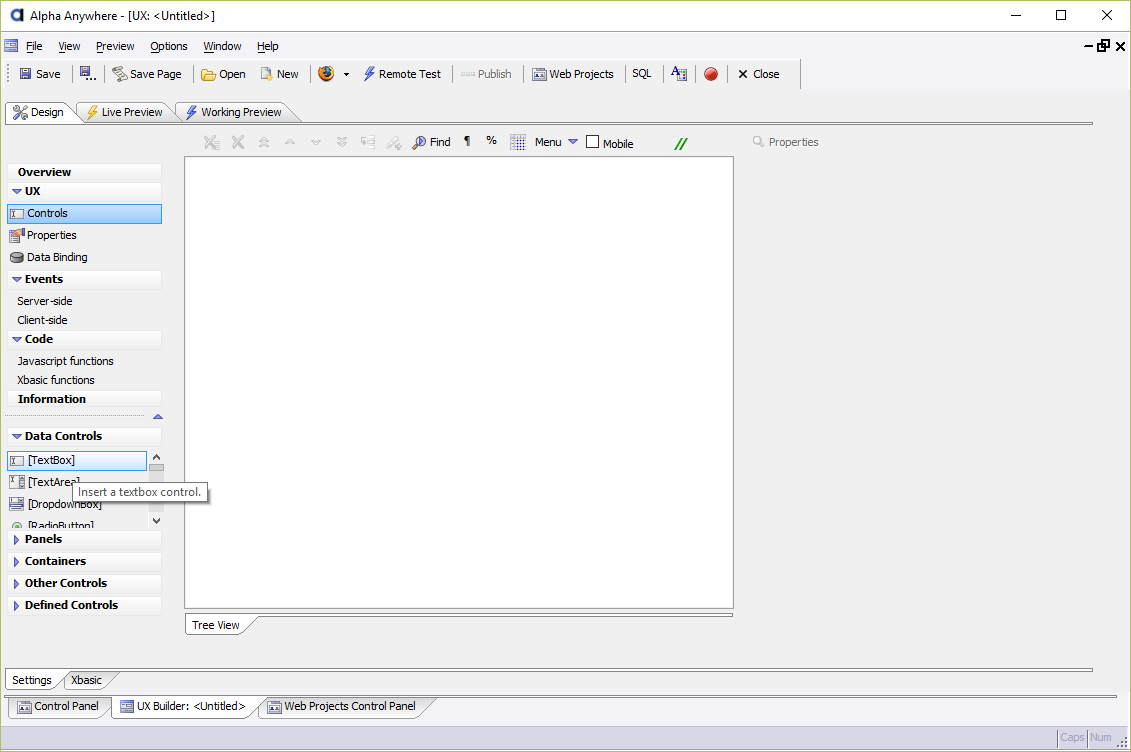Click the green double-slash comment icon
Screen dimensions: 1131x752
[x=680, y=143]
